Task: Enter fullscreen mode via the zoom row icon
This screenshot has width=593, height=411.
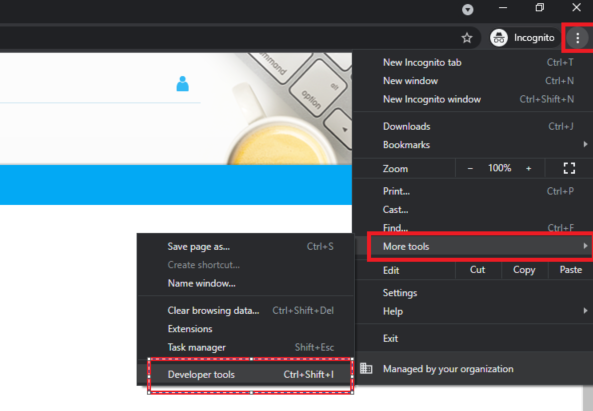Action: (569, 168)
